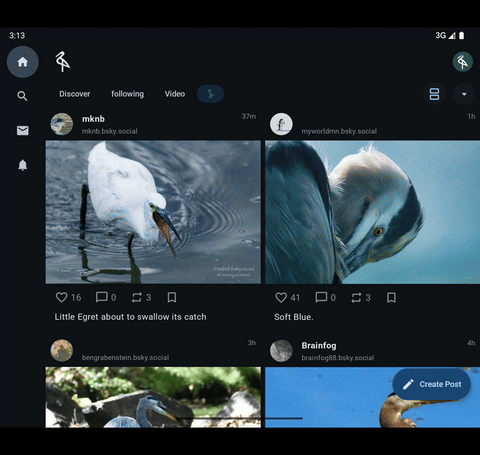The width and height of the screenshot is (480, 455).
Task: Open mknb's profile avatar
Action: (x=62, y=124)
